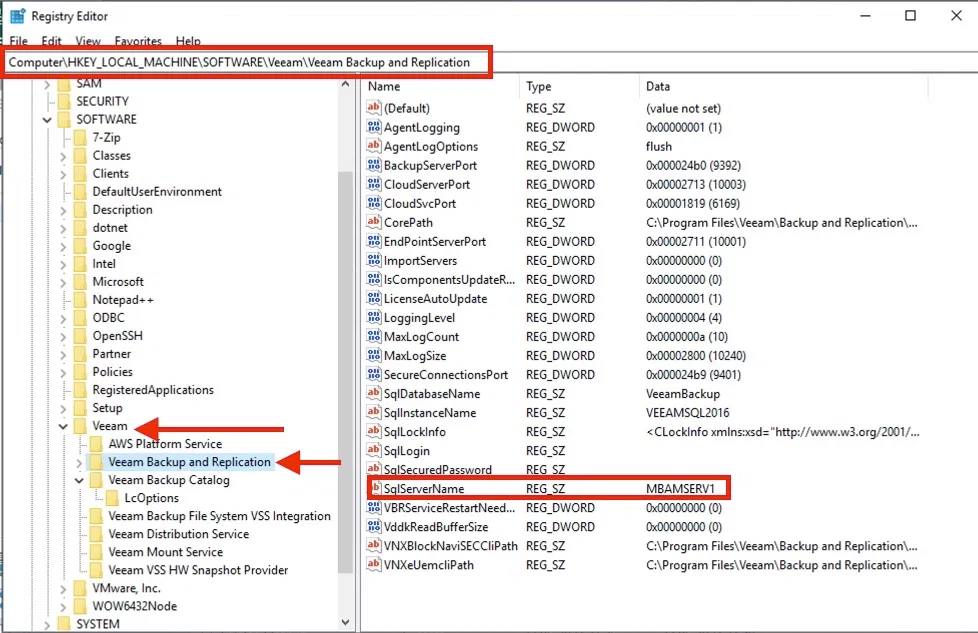Image resolution: width=978 pixels, height=633 pixels.
Task: Select the SqlServerName value name
Action: pyautogui.click(x=424, y=488)
